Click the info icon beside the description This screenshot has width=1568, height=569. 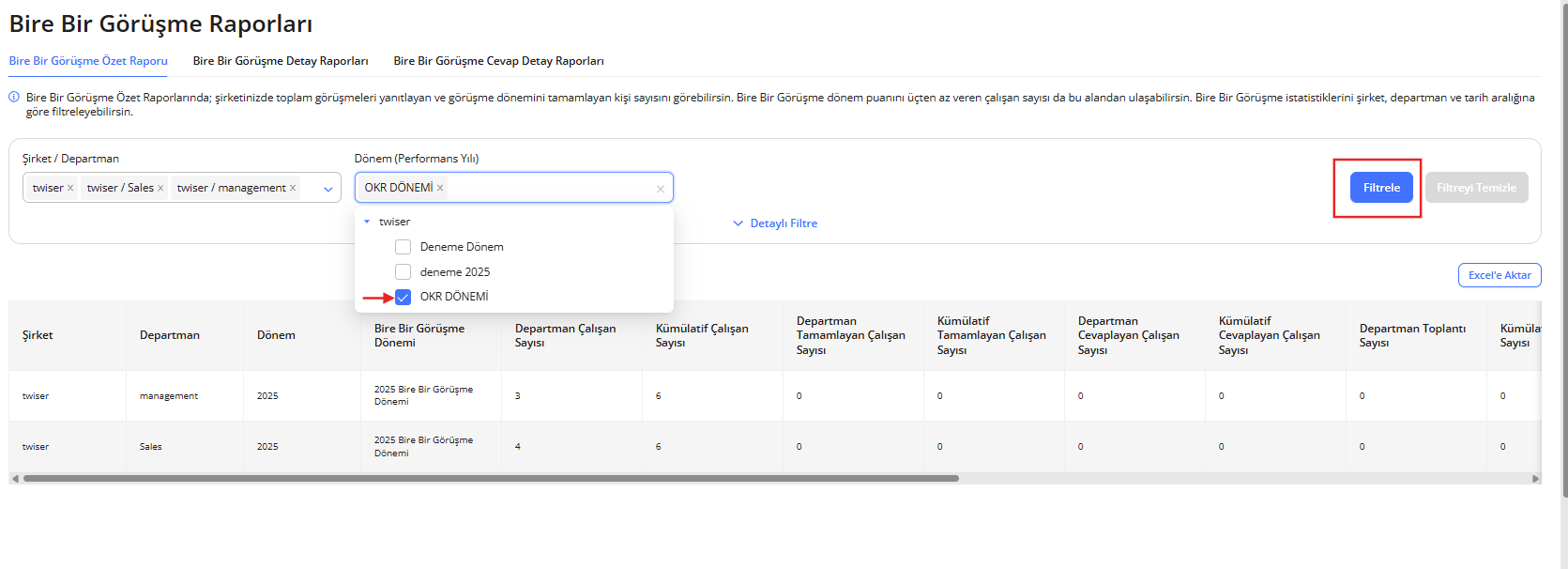coord(14,97)
